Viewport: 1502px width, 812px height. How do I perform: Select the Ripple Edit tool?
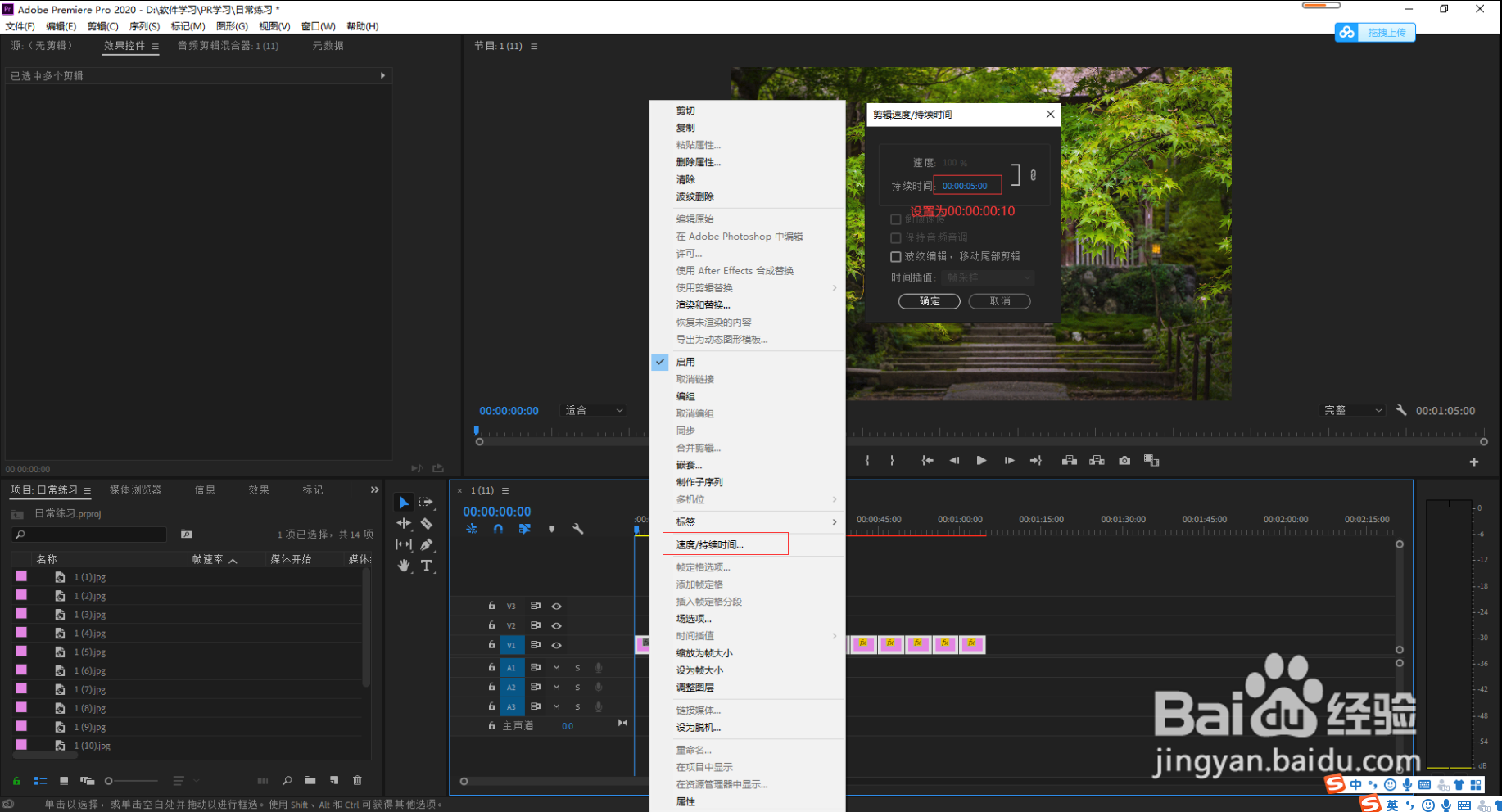pyautogui.click(x=404, y=523)
